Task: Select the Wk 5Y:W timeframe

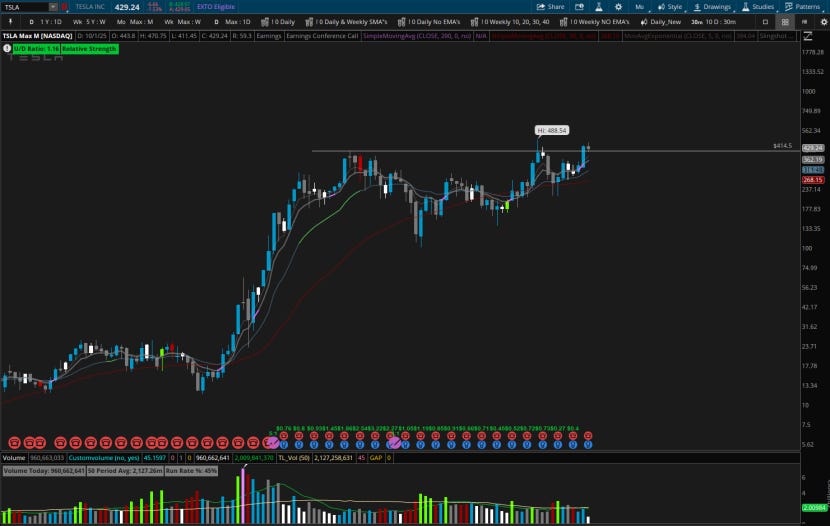Action: tap(89, 22)
